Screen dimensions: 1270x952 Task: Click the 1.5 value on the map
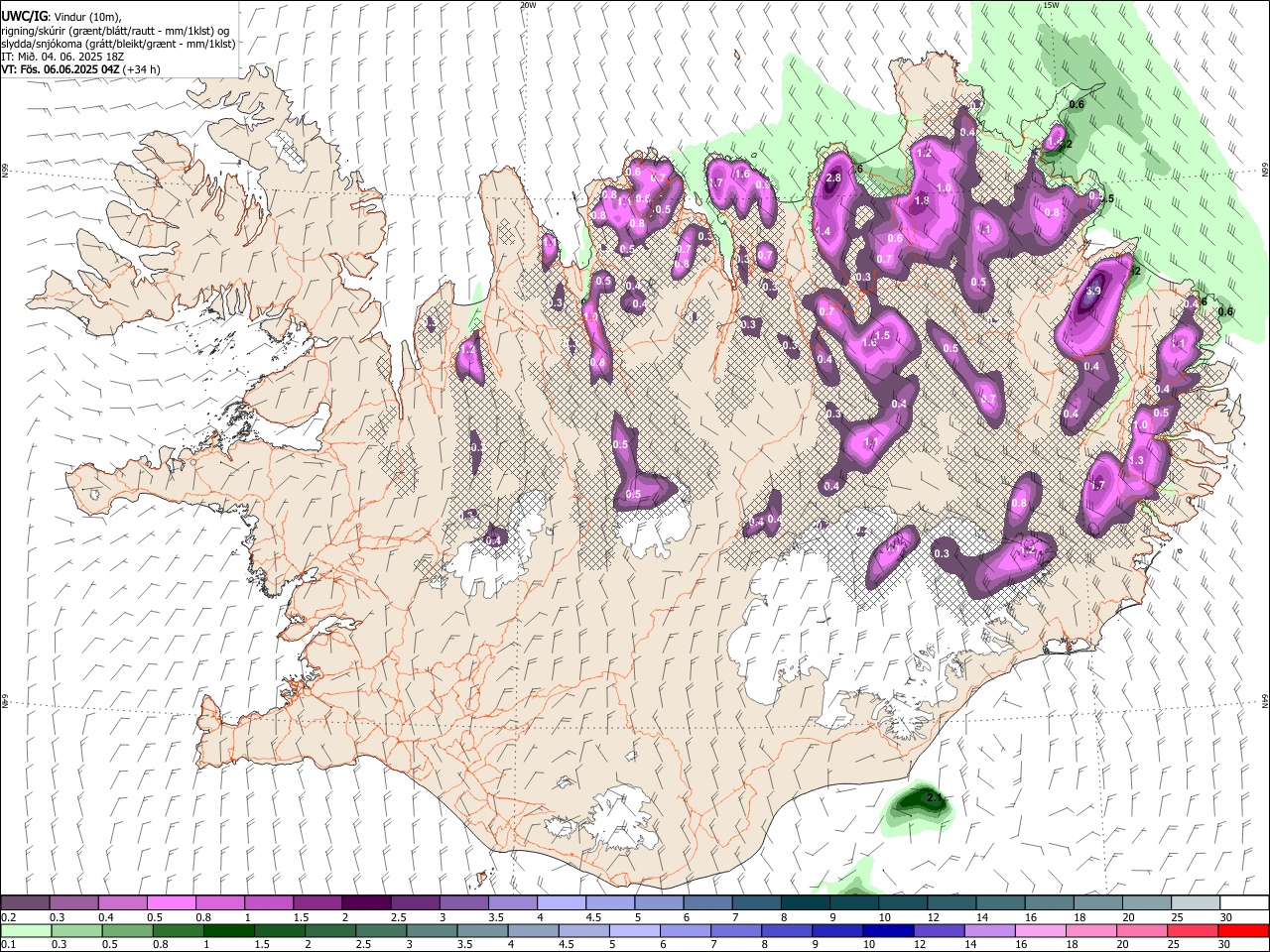pos(881,336)
